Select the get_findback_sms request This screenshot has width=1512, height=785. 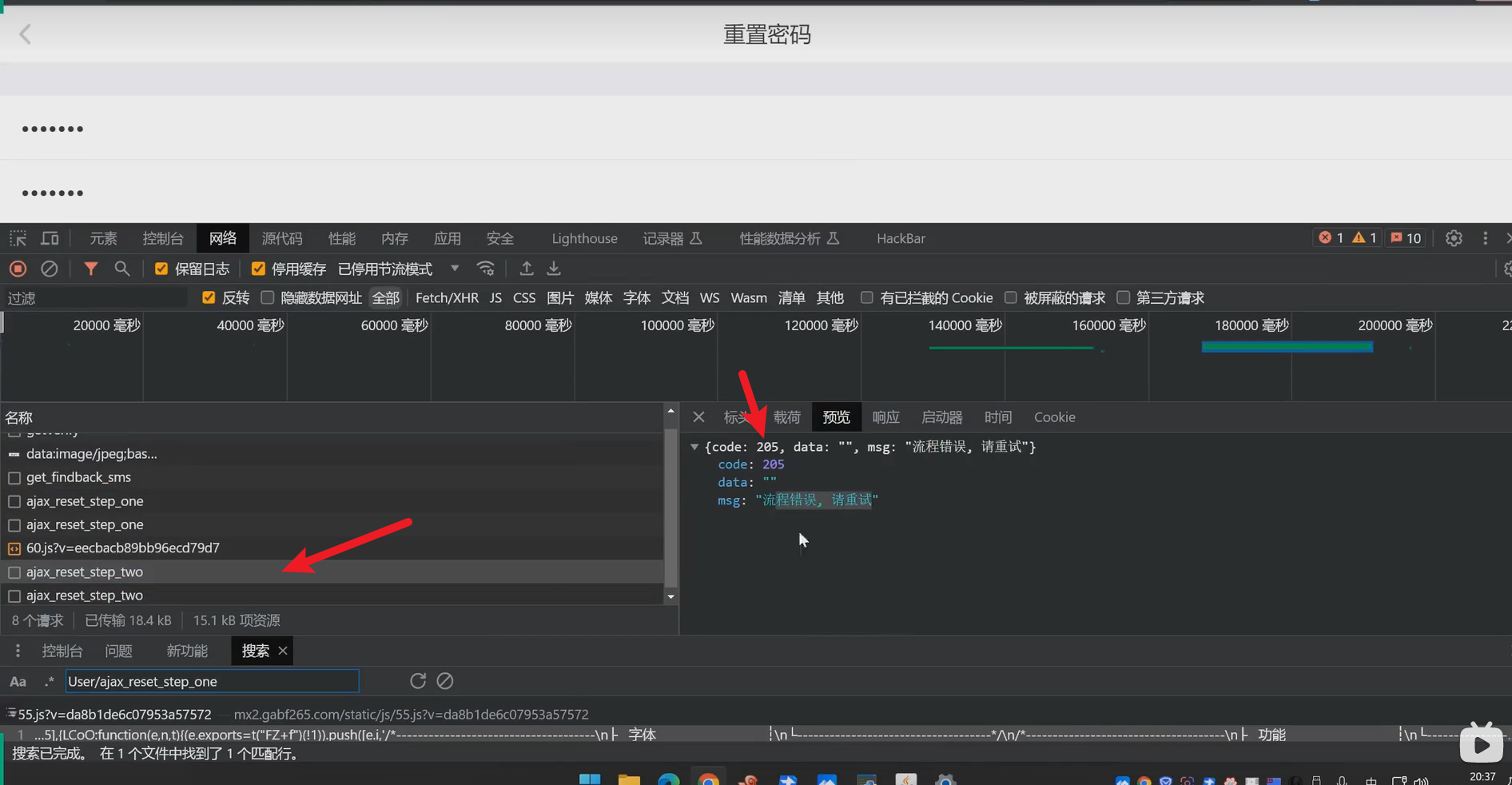click(x=78, y=477)
